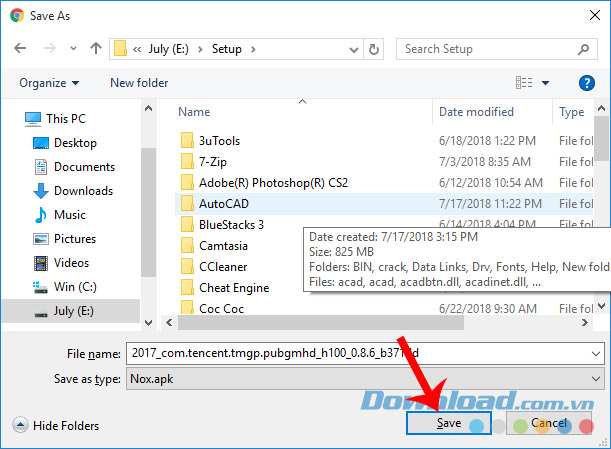Show hidden parent path chevrons
Image resolution: width=611 pixels, height=449 pixels.
point(137,49)
